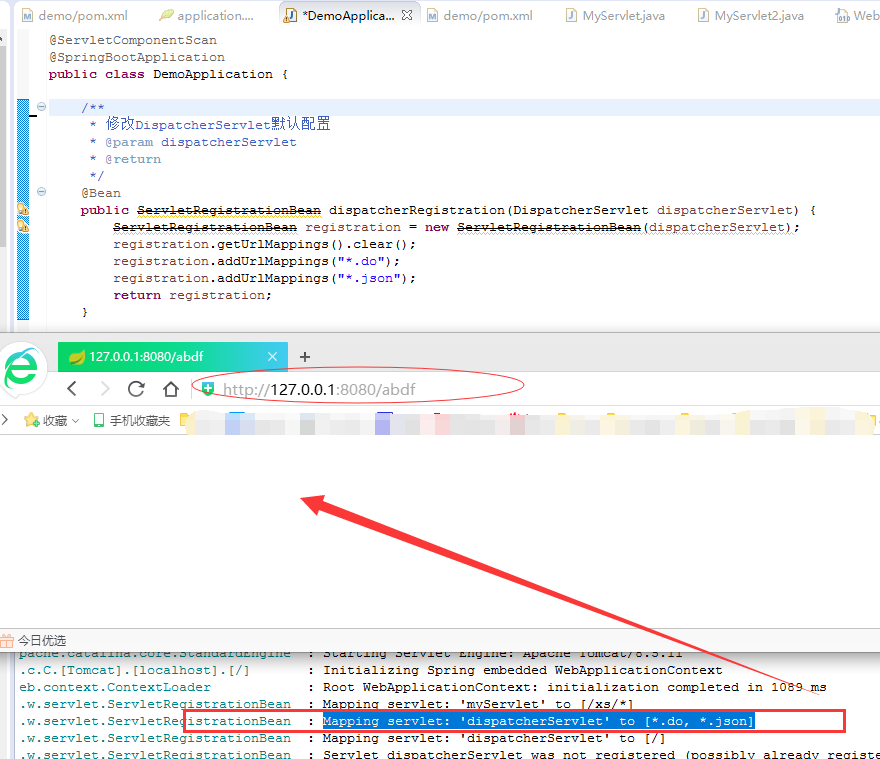The height and width of the screenshot is (759, 880).
Task: Expand the bookmarks bar side chevron
Action: click(5, 420)
